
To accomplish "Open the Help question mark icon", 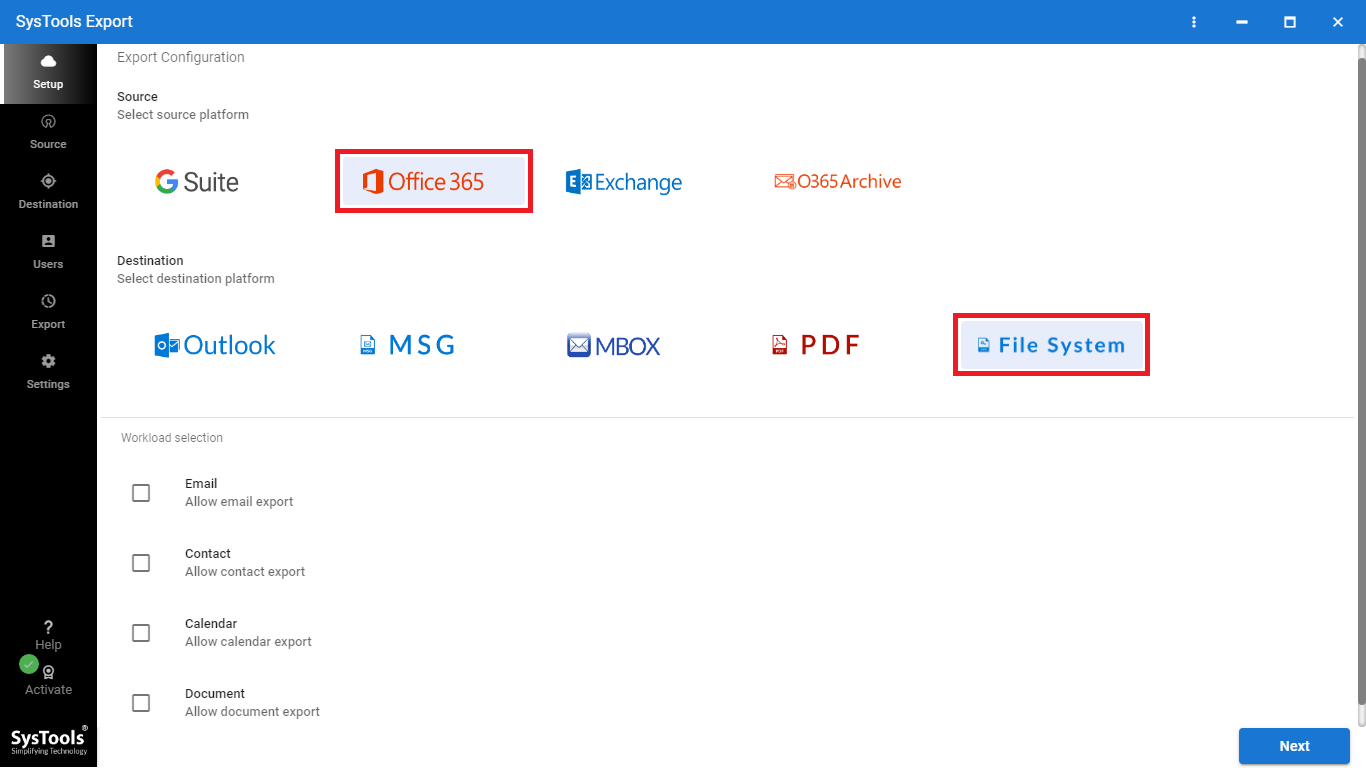I will [x=48, y=628].
